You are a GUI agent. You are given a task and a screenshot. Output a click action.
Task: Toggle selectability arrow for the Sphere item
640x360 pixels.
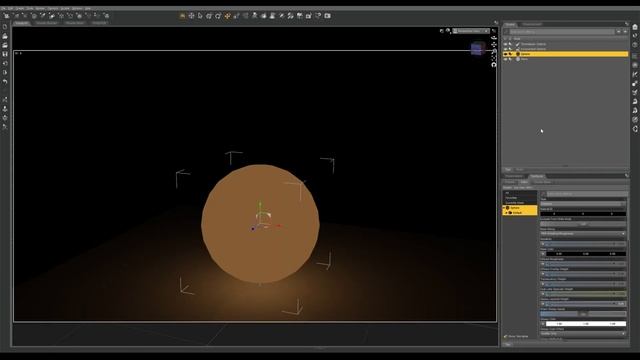[x=511, y=54]
